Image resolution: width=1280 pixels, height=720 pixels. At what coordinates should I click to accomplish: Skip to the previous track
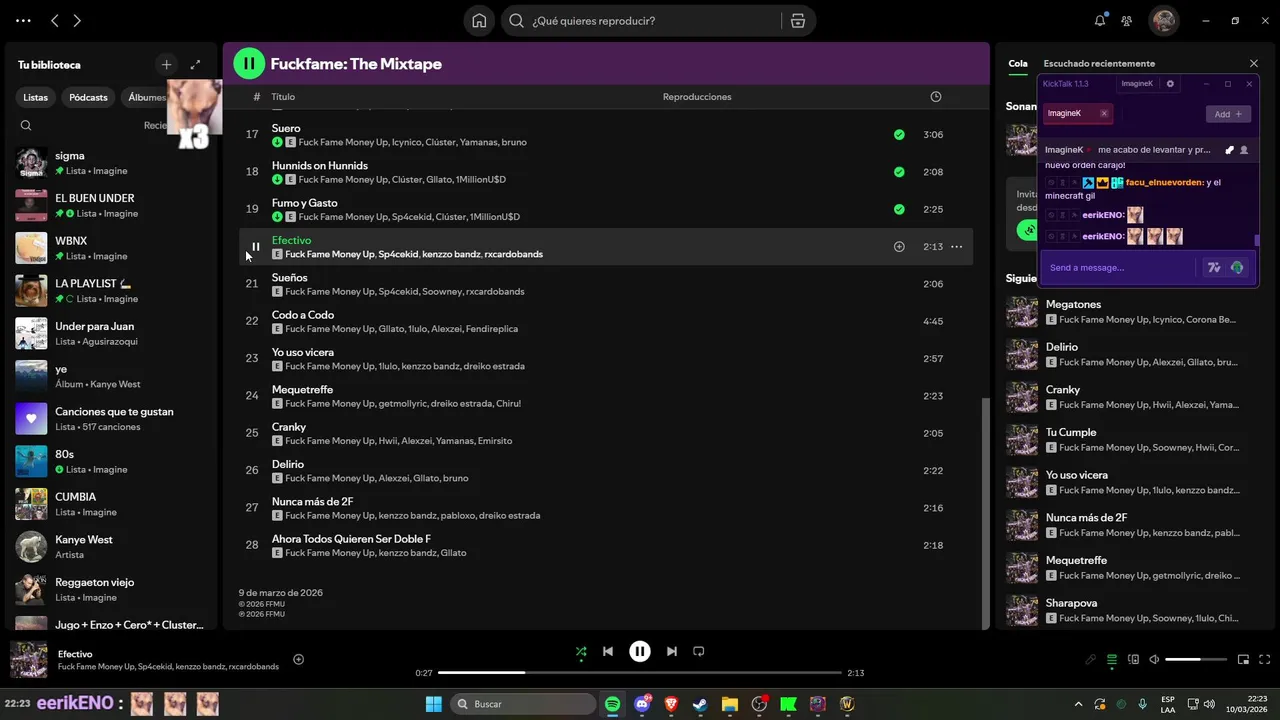tap(608, 651)
